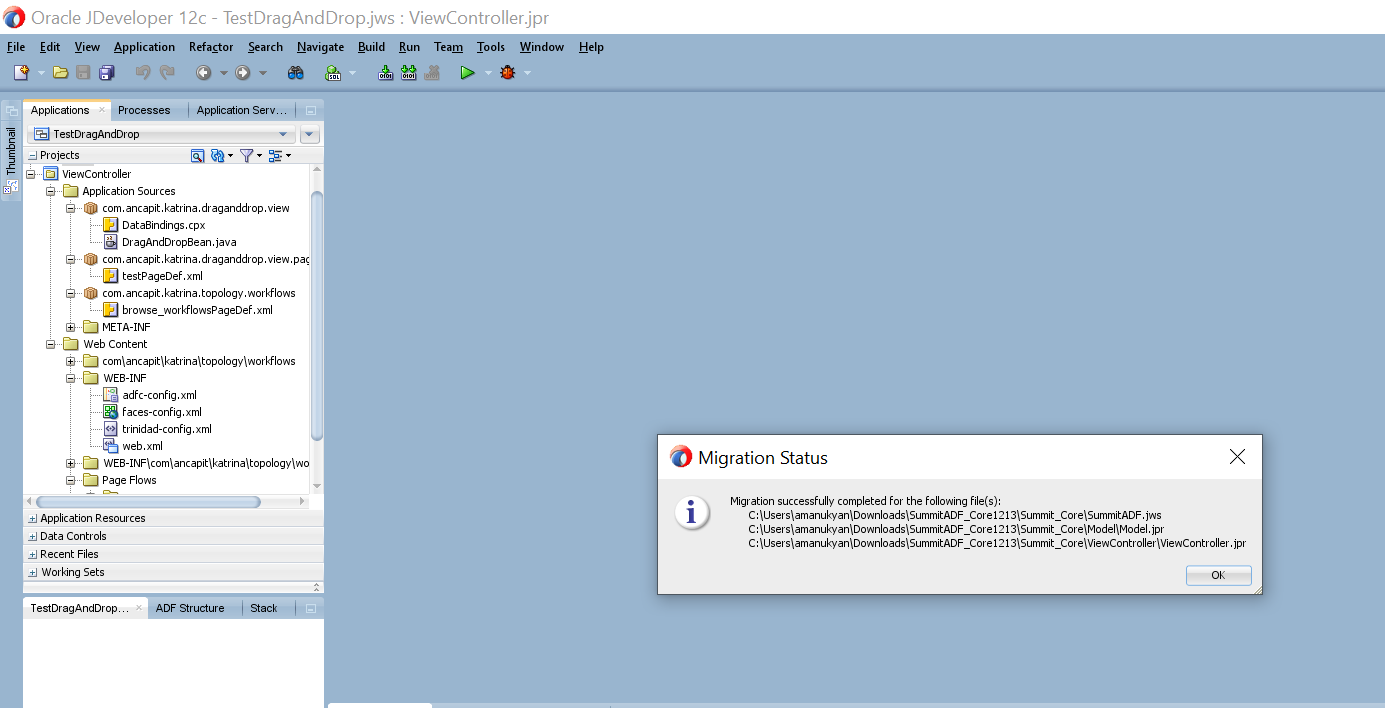Click the DragAndDropBean.java file icon
The width and height of the screenshot is (1385, 708).
tap(111, 242)
